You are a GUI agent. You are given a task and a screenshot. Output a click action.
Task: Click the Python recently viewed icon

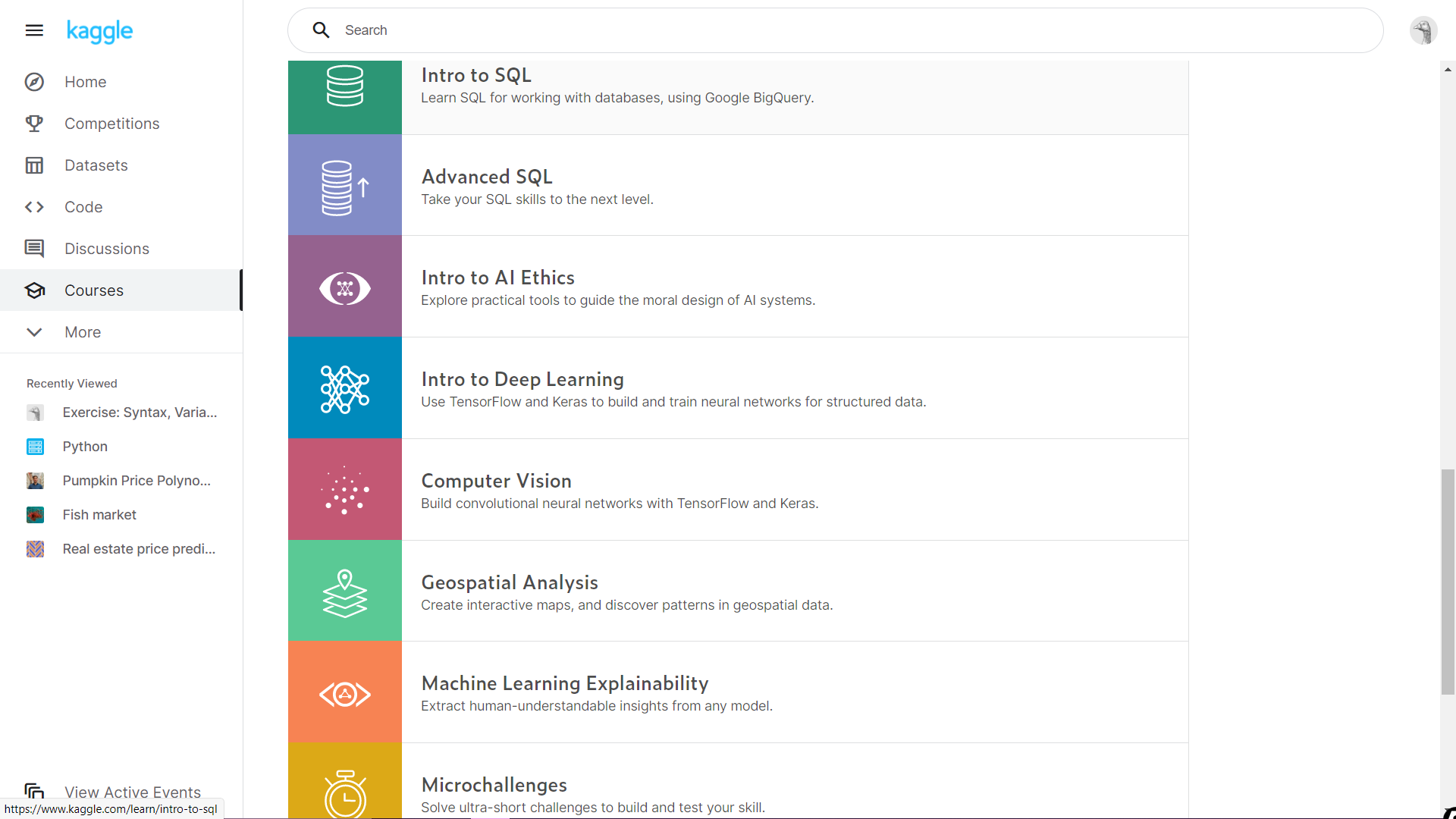pyautogui.click(x=35, y=447)
